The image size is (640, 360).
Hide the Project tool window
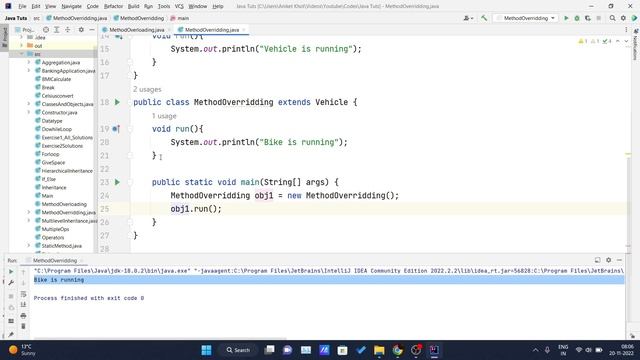point(92,30)
